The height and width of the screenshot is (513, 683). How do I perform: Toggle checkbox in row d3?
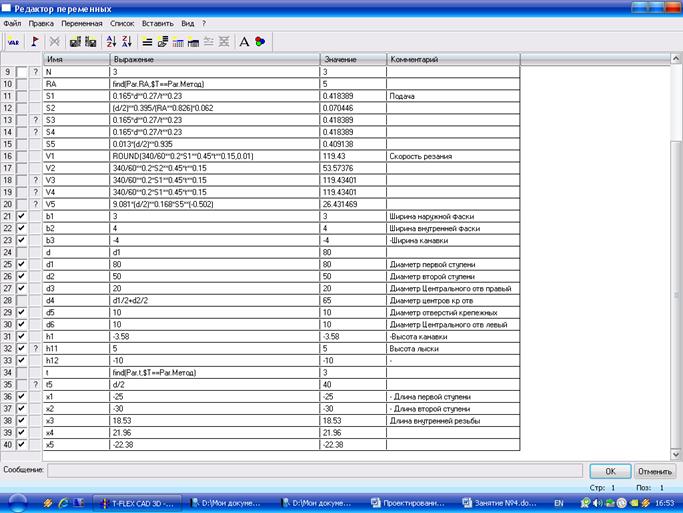21,288
